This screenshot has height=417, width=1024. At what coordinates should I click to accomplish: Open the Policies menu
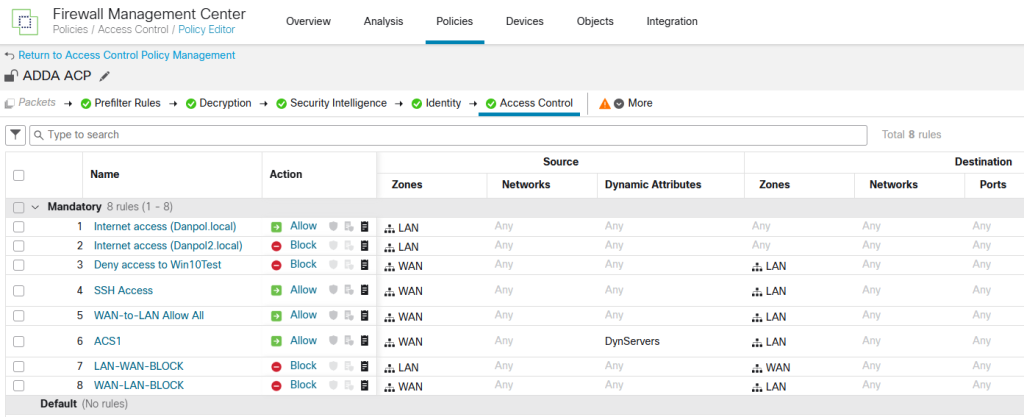455,22
